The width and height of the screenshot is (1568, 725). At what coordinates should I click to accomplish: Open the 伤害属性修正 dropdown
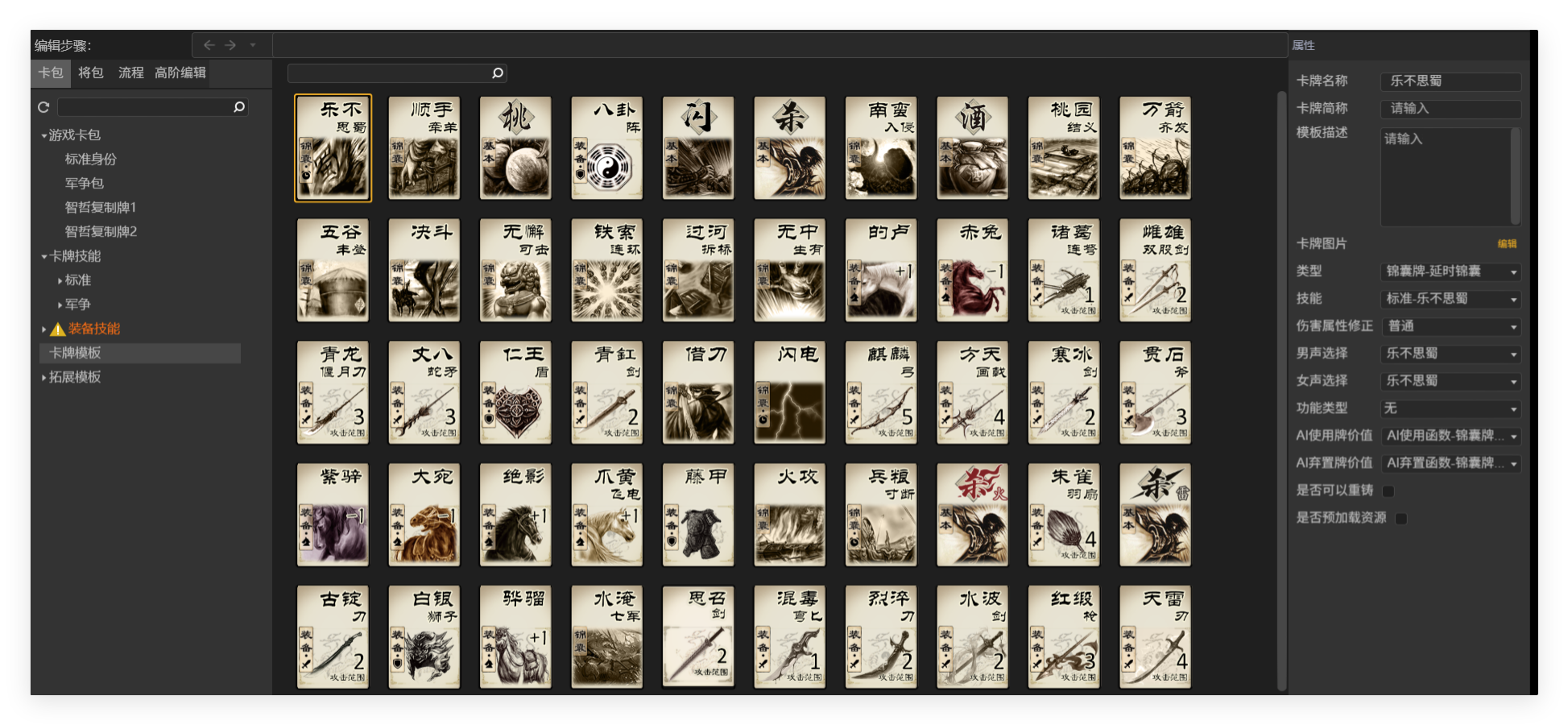[x=1450, y=326]
